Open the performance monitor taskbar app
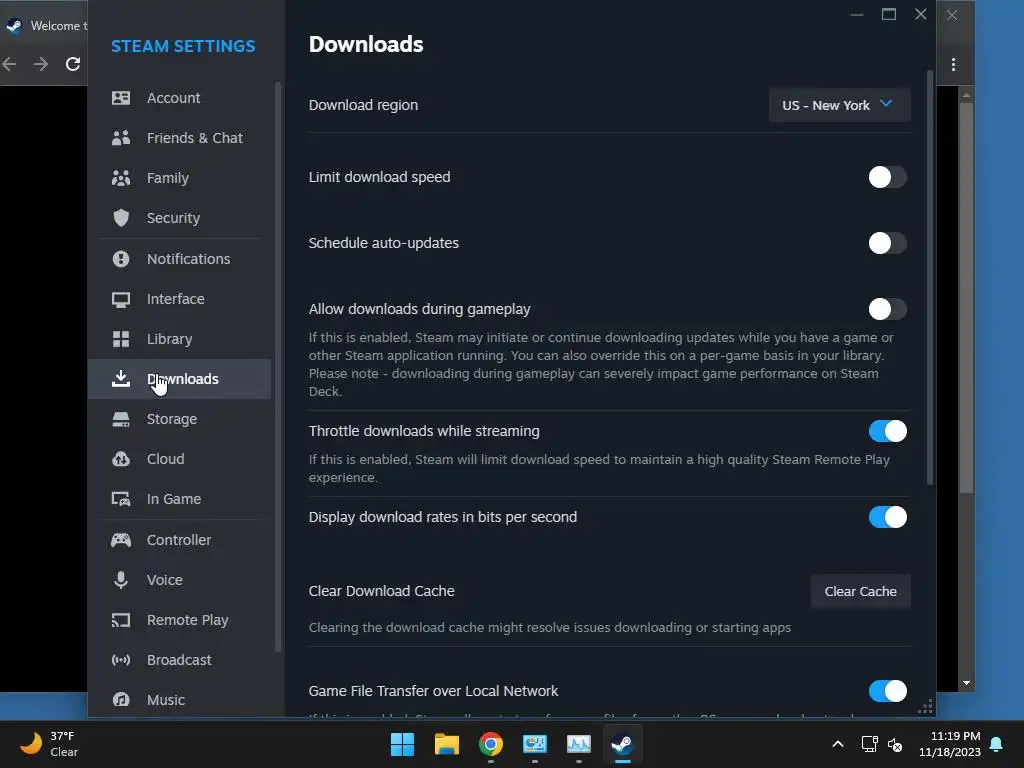 [x=579, y=744]
